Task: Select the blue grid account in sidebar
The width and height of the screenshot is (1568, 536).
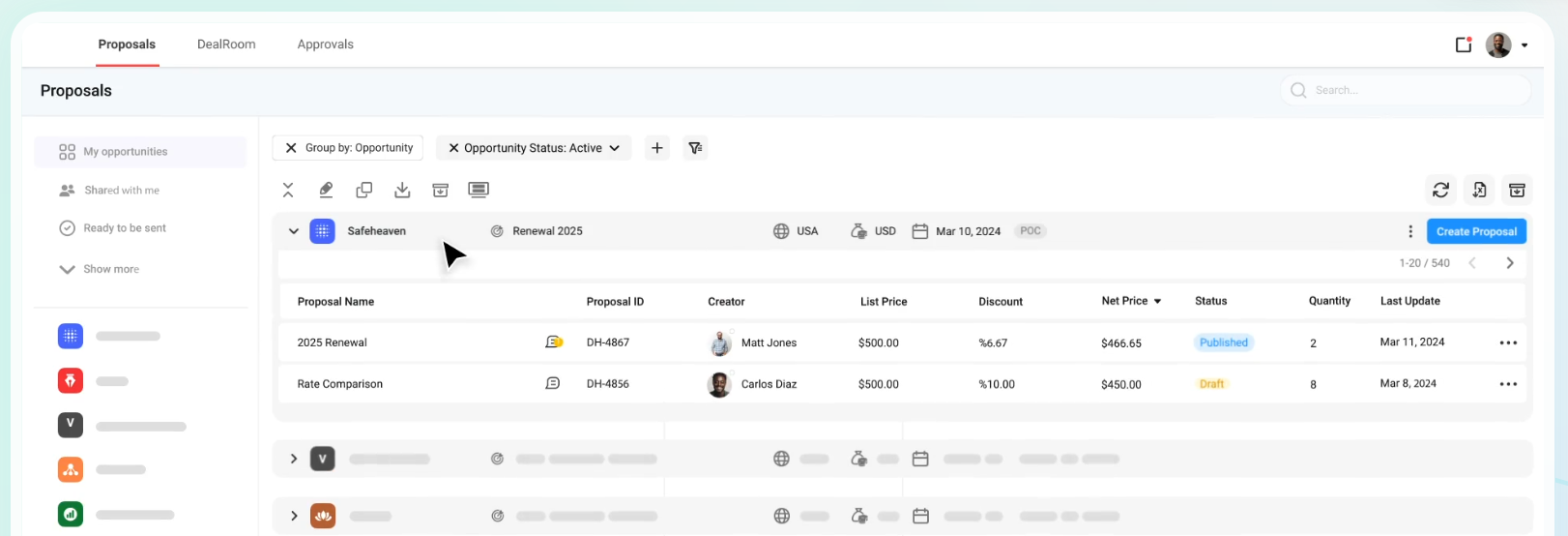Action: pyautogui.click(x=71, y=336)
